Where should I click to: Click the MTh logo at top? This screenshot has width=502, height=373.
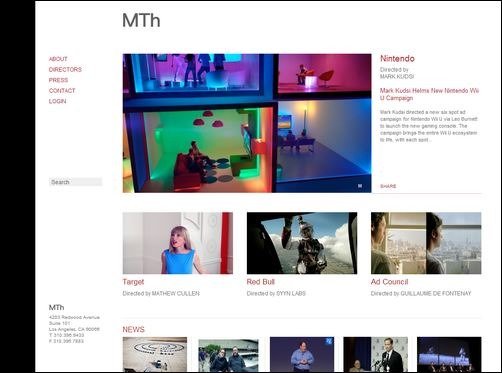(141, 20)
